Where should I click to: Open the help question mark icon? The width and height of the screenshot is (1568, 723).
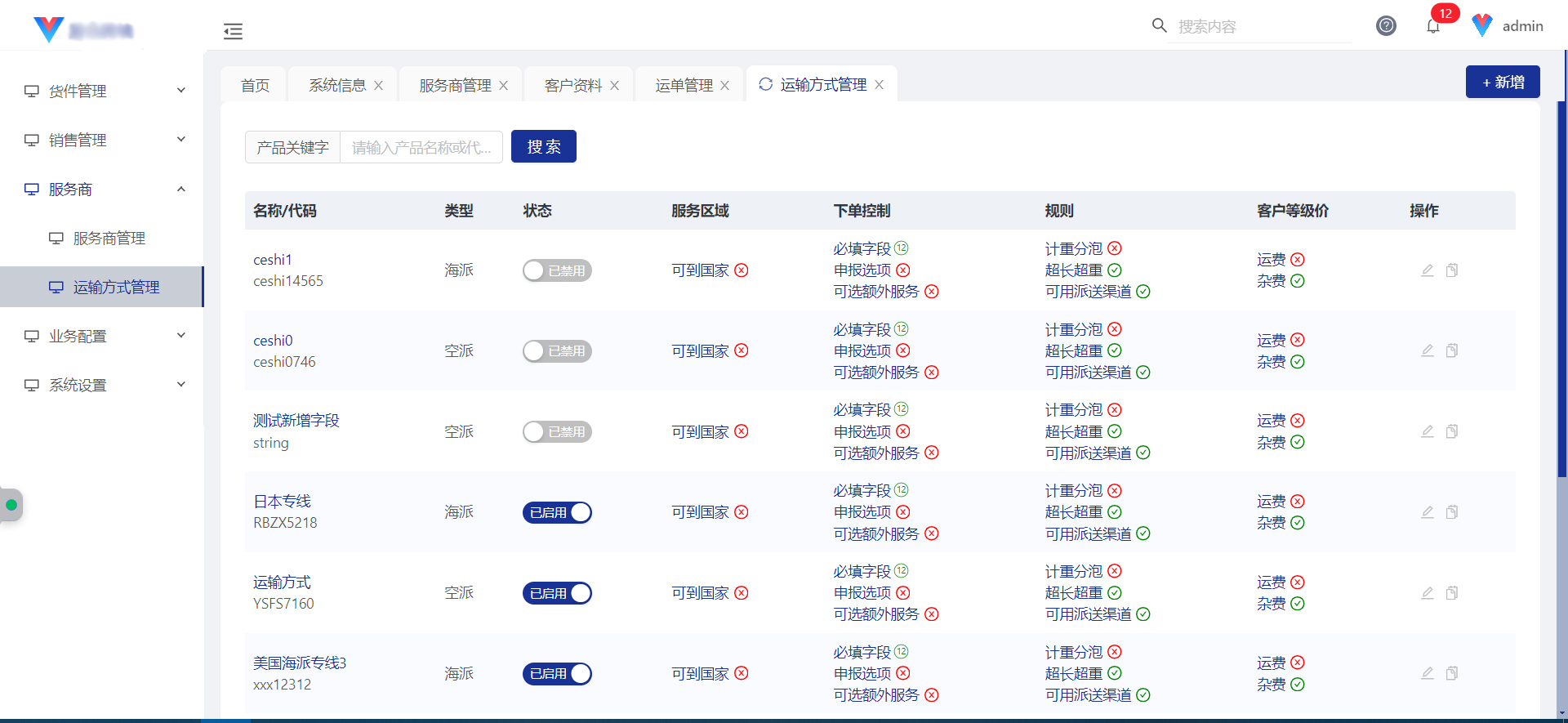pyautogui.click(x=1386, y=25)
